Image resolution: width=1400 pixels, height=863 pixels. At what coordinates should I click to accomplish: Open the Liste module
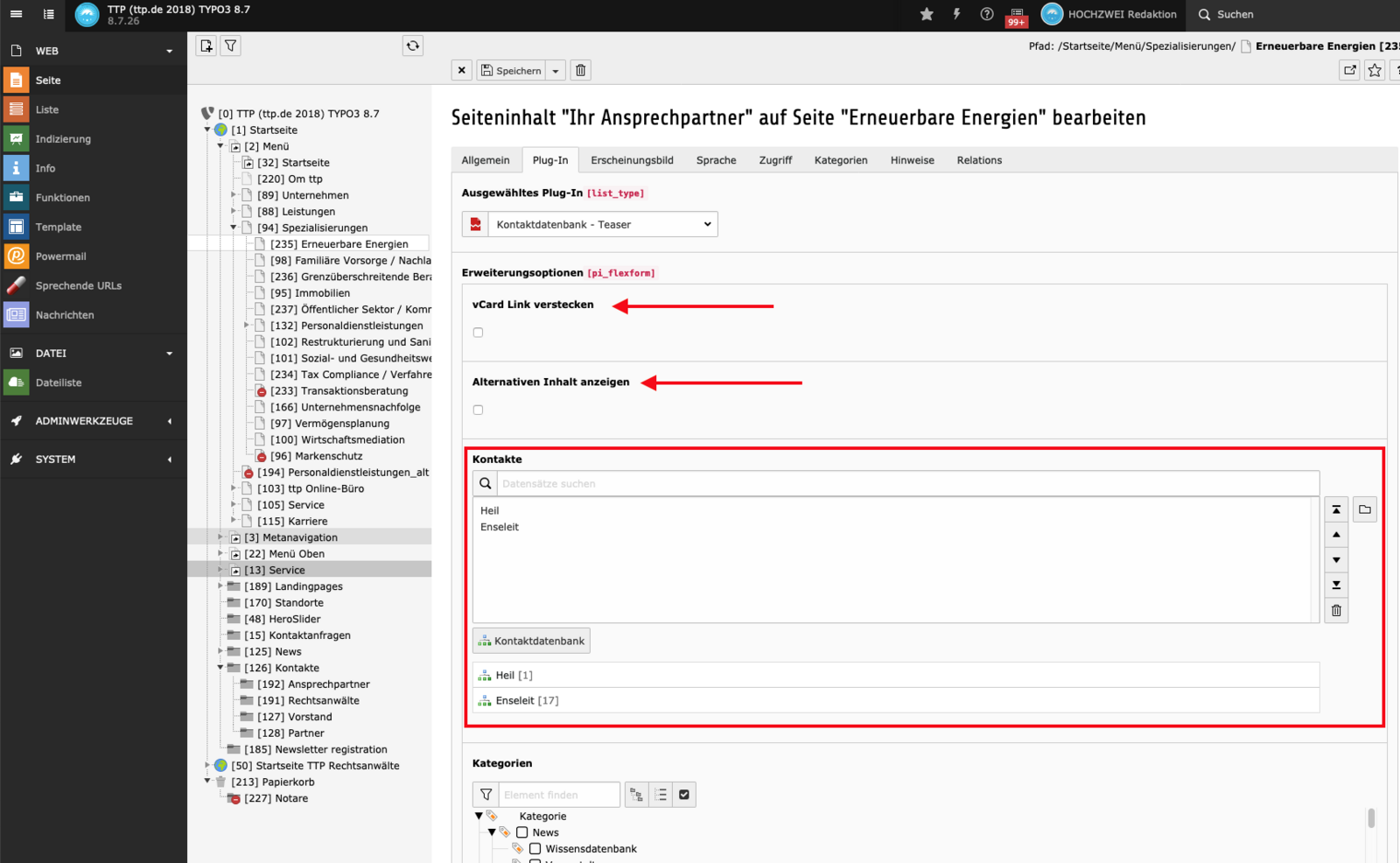pyautogui.click(x=47, y=109)
